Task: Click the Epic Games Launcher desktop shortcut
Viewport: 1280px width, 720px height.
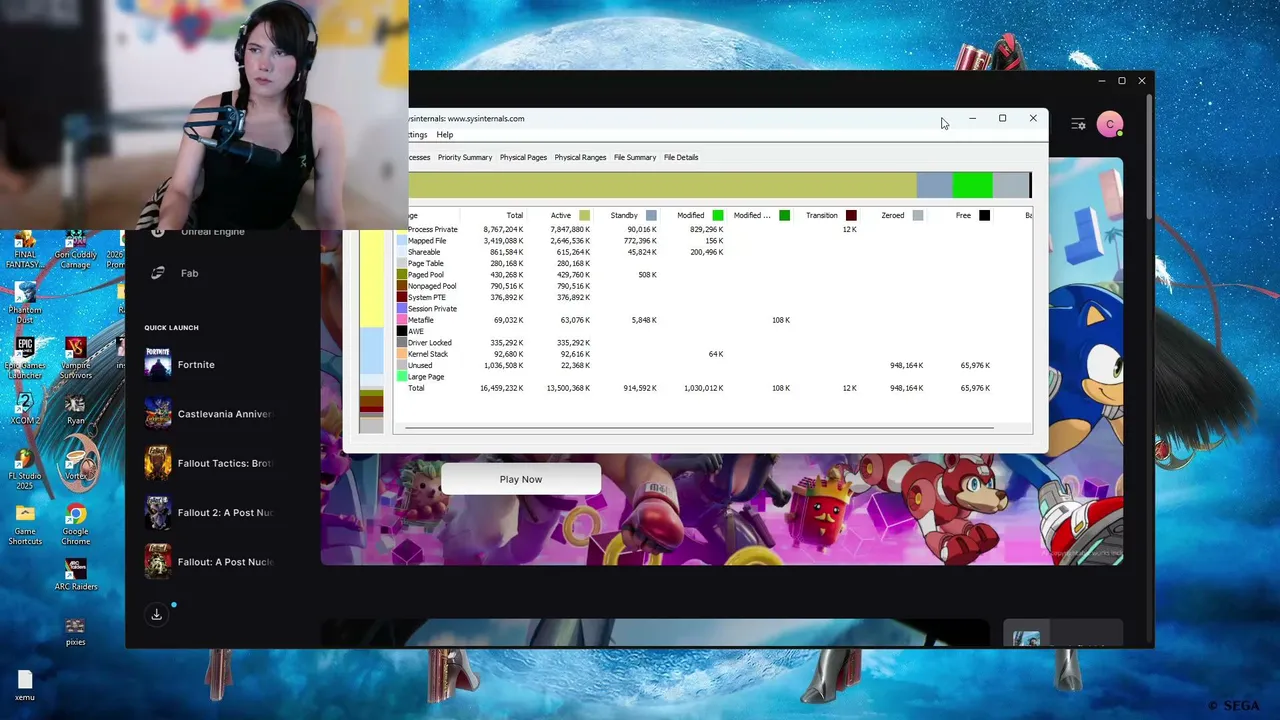Action: coord(25,358)
